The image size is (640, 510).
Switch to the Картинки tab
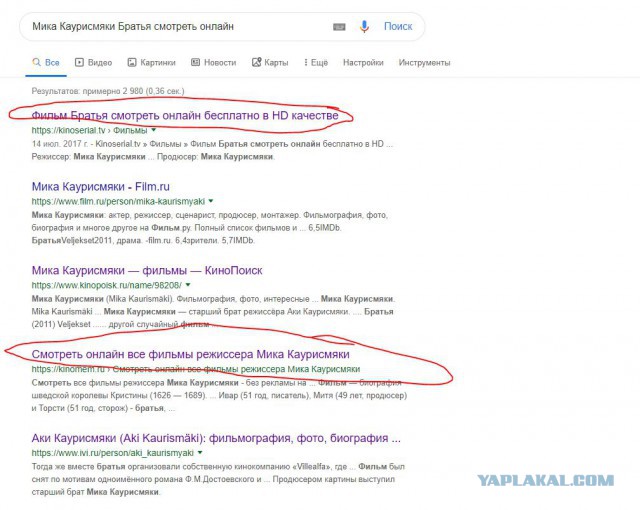(151, 62)
